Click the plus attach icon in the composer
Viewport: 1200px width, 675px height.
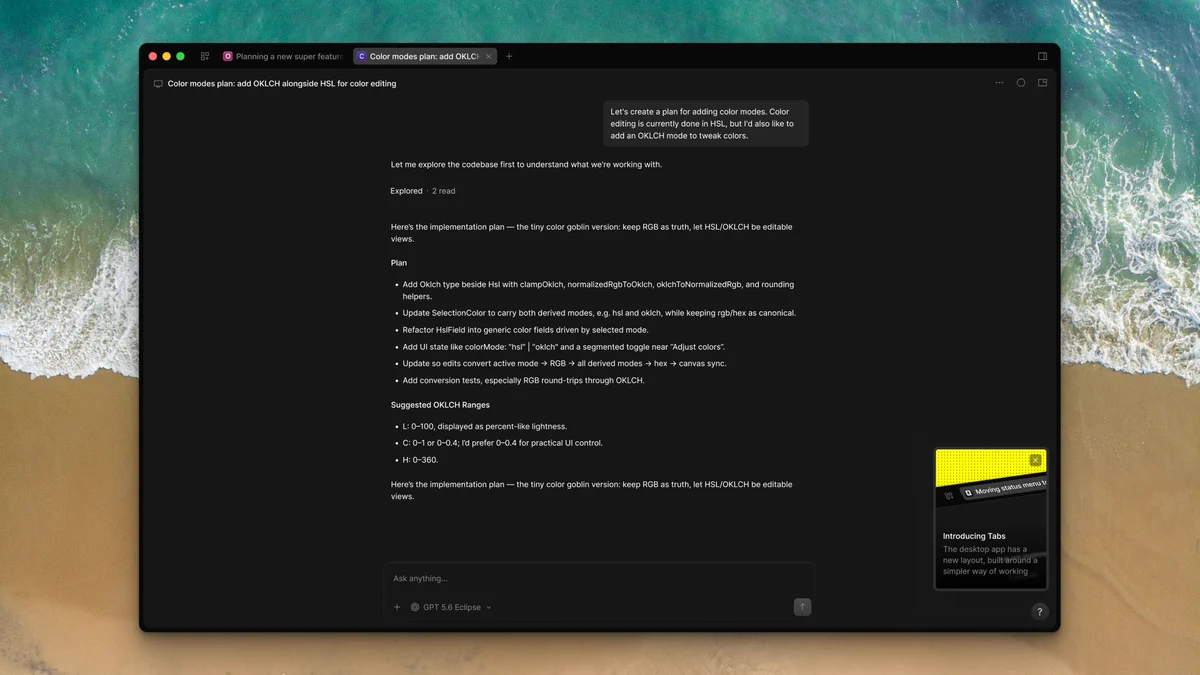click(x=397, y=607)
